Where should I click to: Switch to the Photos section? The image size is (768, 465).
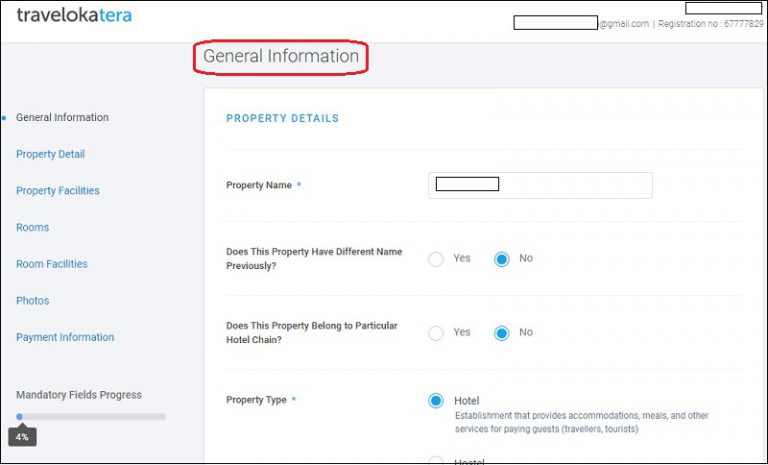(x=32, y=301)
